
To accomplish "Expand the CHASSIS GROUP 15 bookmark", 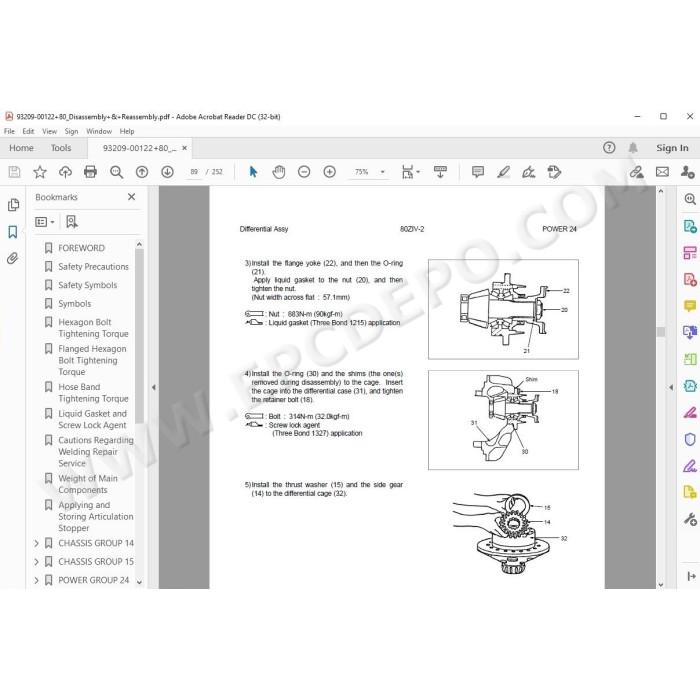I will (x=36, y=562).
